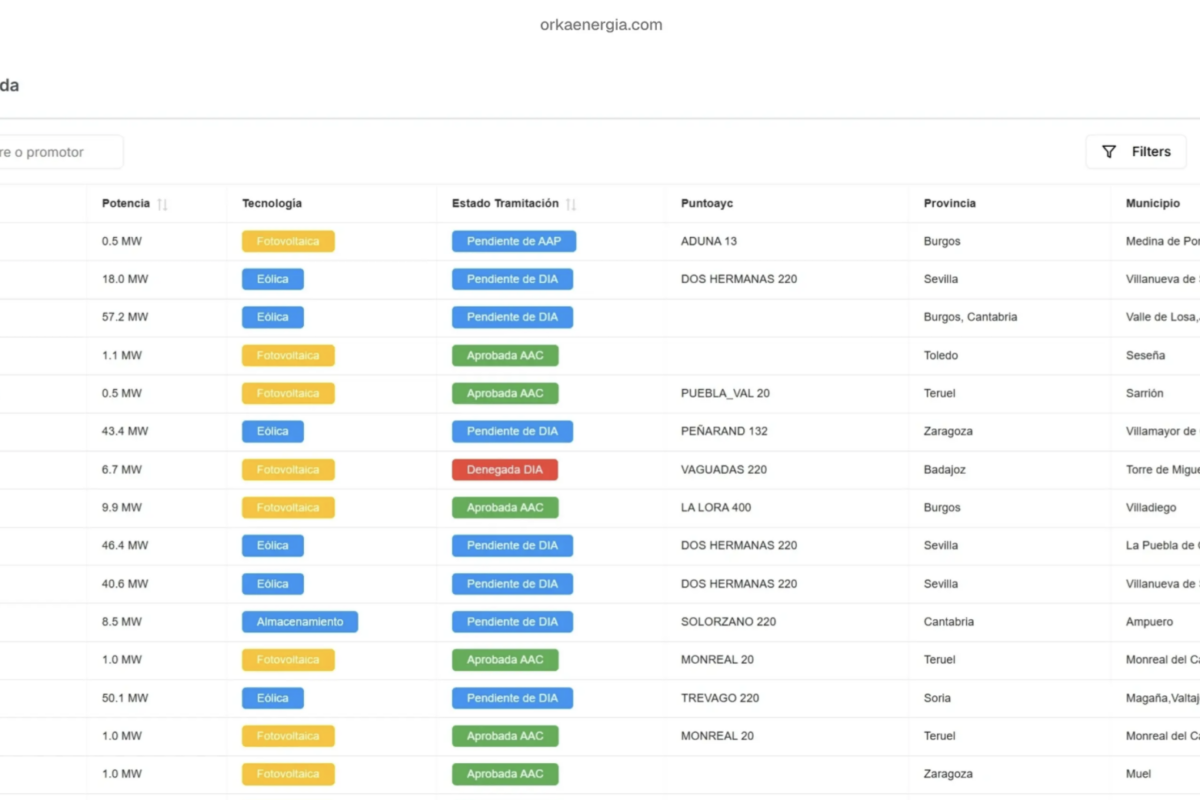Click the Sarrión municipality cell
Image resolution: width=1200 pixels, height=800 pixels.
pyautogui.click(x=1145, y=393)
